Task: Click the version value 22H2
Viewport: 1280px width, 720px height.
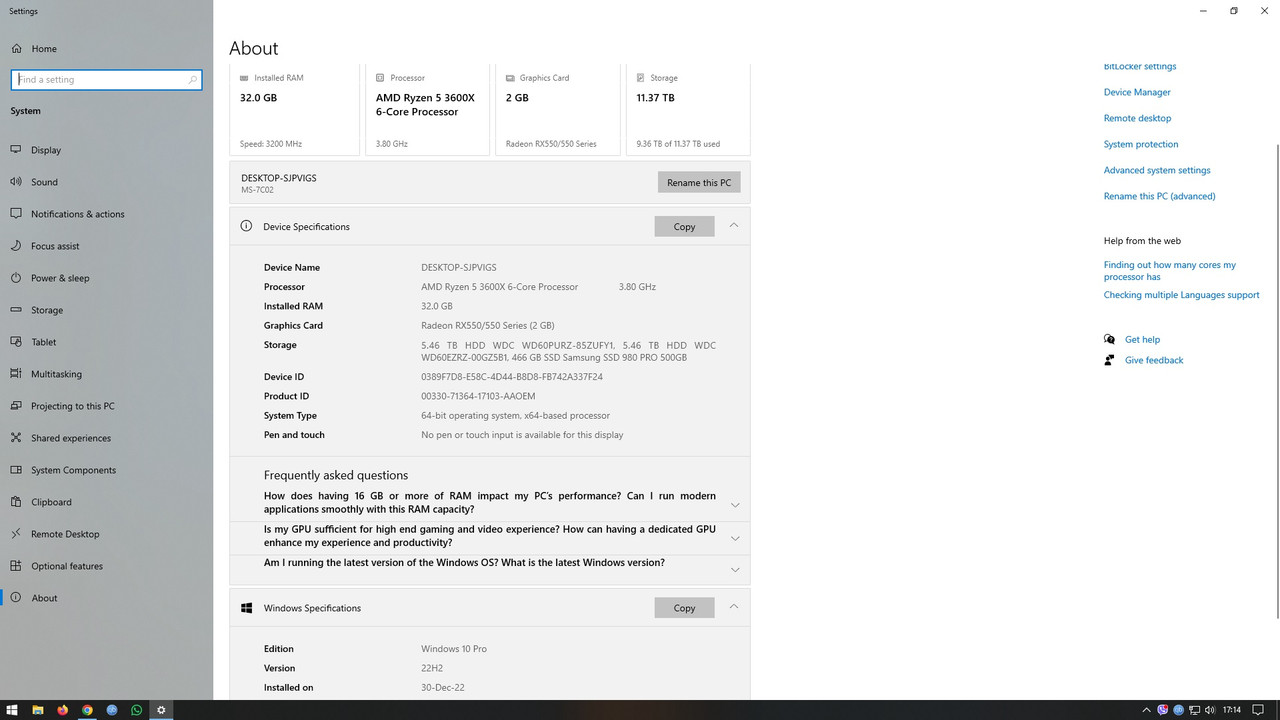Action: [432, 668]
